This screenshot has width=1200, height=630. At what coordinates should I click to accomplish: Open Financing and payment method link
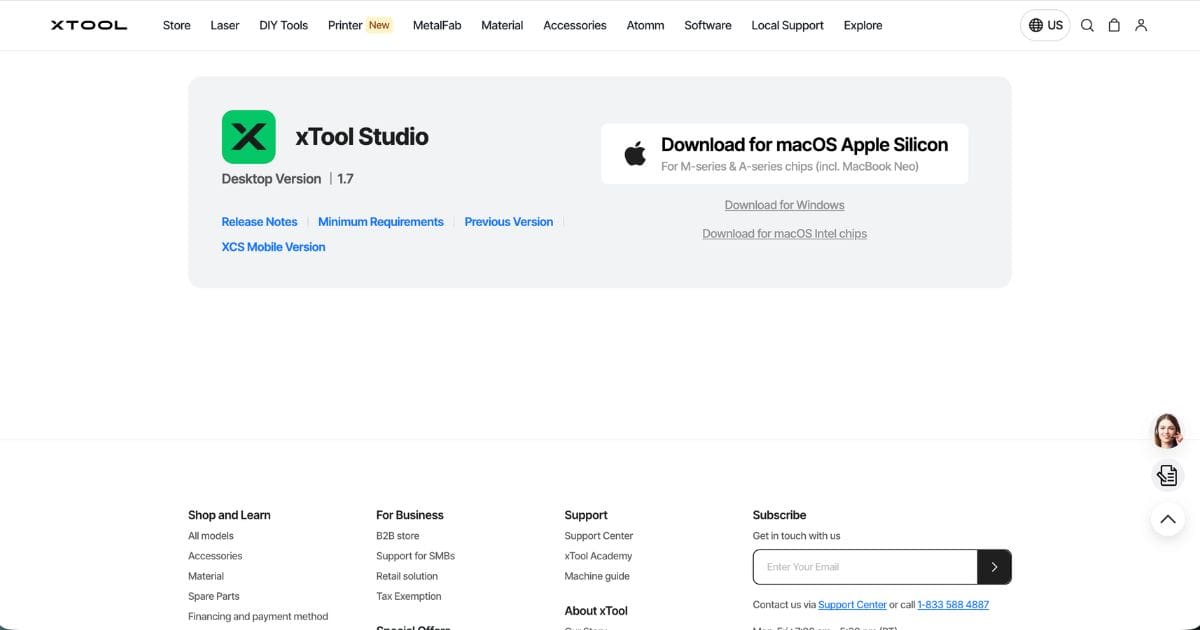pos(258,616)
